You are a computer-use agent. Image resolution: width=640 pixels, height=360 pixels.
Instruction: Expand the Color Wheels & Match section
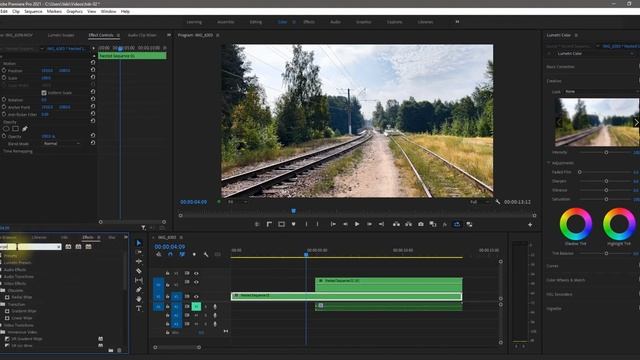566,280
